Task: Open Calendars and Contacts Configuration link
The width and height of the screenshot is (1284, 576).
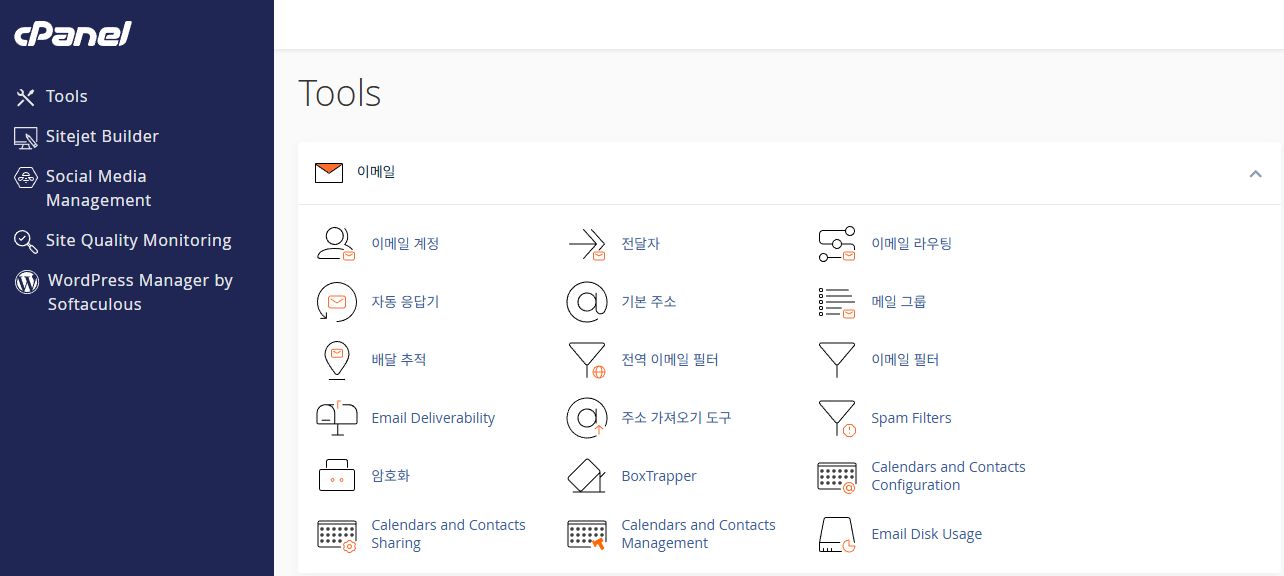Action: pos(948,476)
